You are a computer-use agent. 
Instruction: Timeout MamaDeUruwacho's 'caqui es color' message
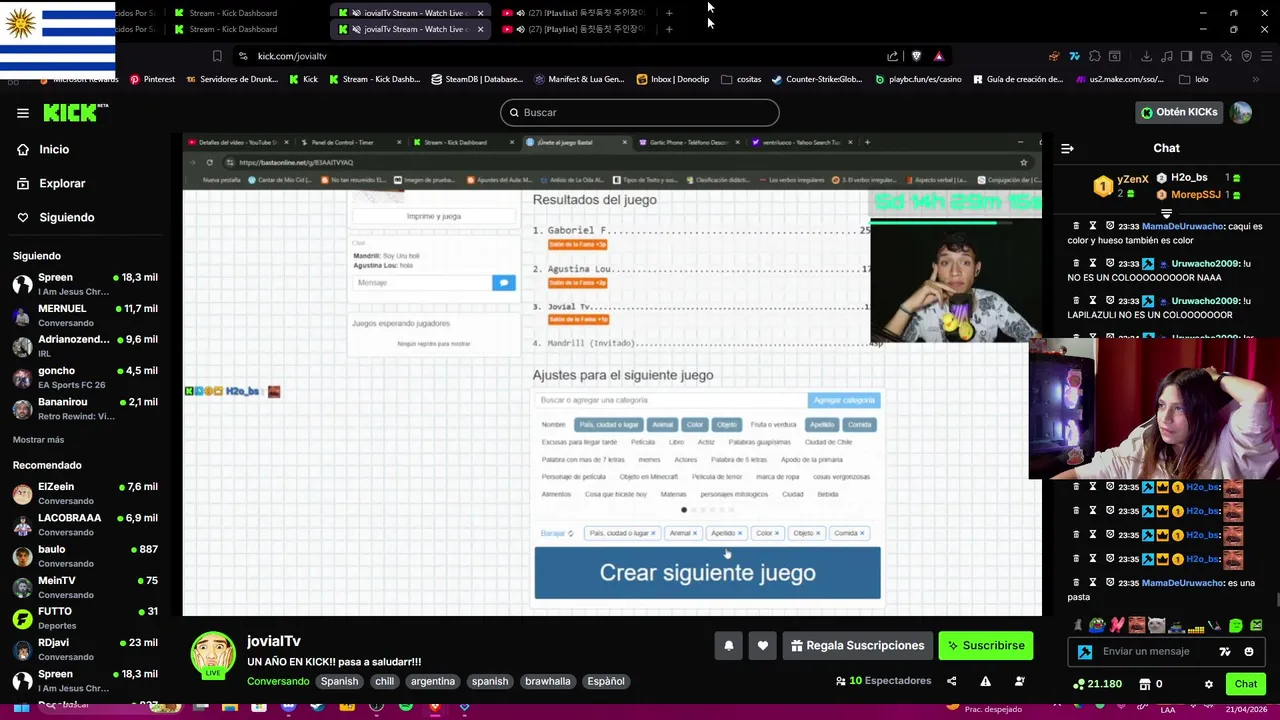click(x=1093, y=227)
